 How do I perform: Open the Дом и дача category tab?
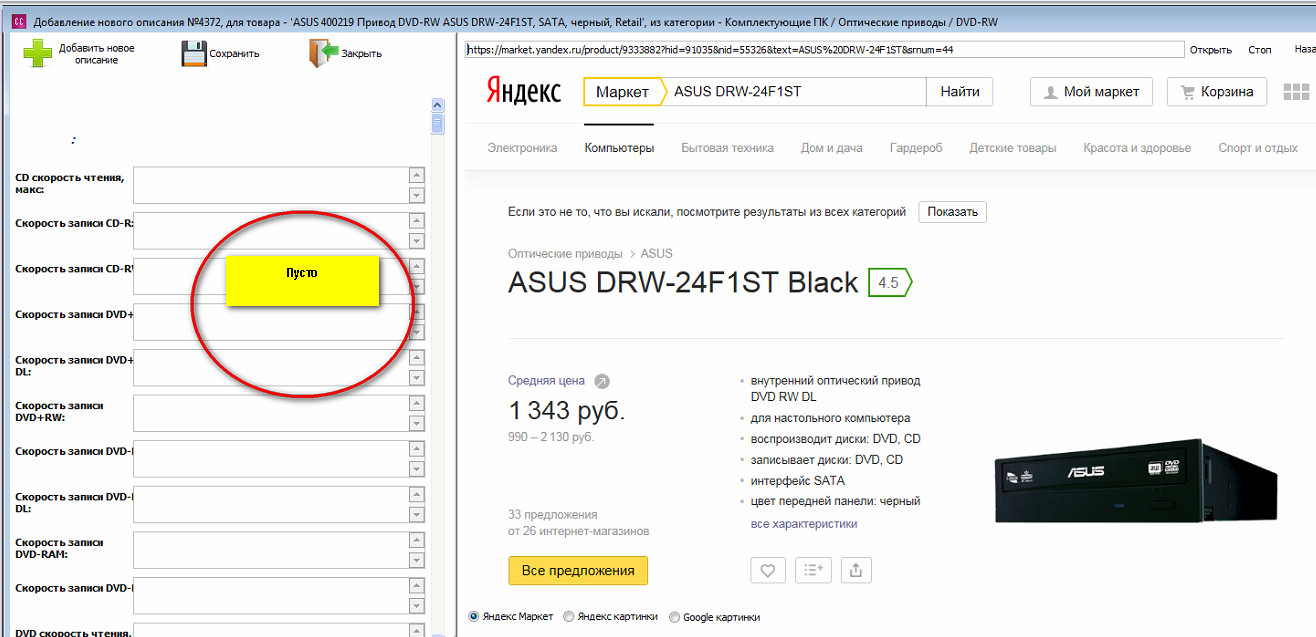[831, 148]
